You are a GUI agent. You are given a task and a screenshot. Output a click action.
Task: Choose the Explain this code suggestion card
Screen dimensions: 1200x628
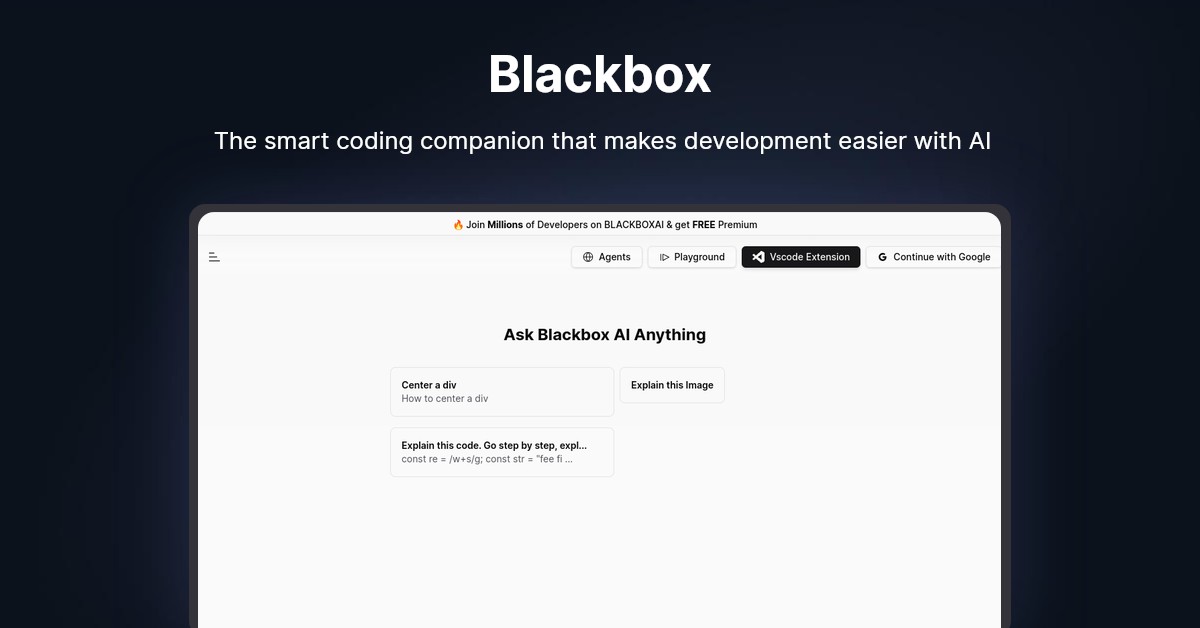[502, 452]
